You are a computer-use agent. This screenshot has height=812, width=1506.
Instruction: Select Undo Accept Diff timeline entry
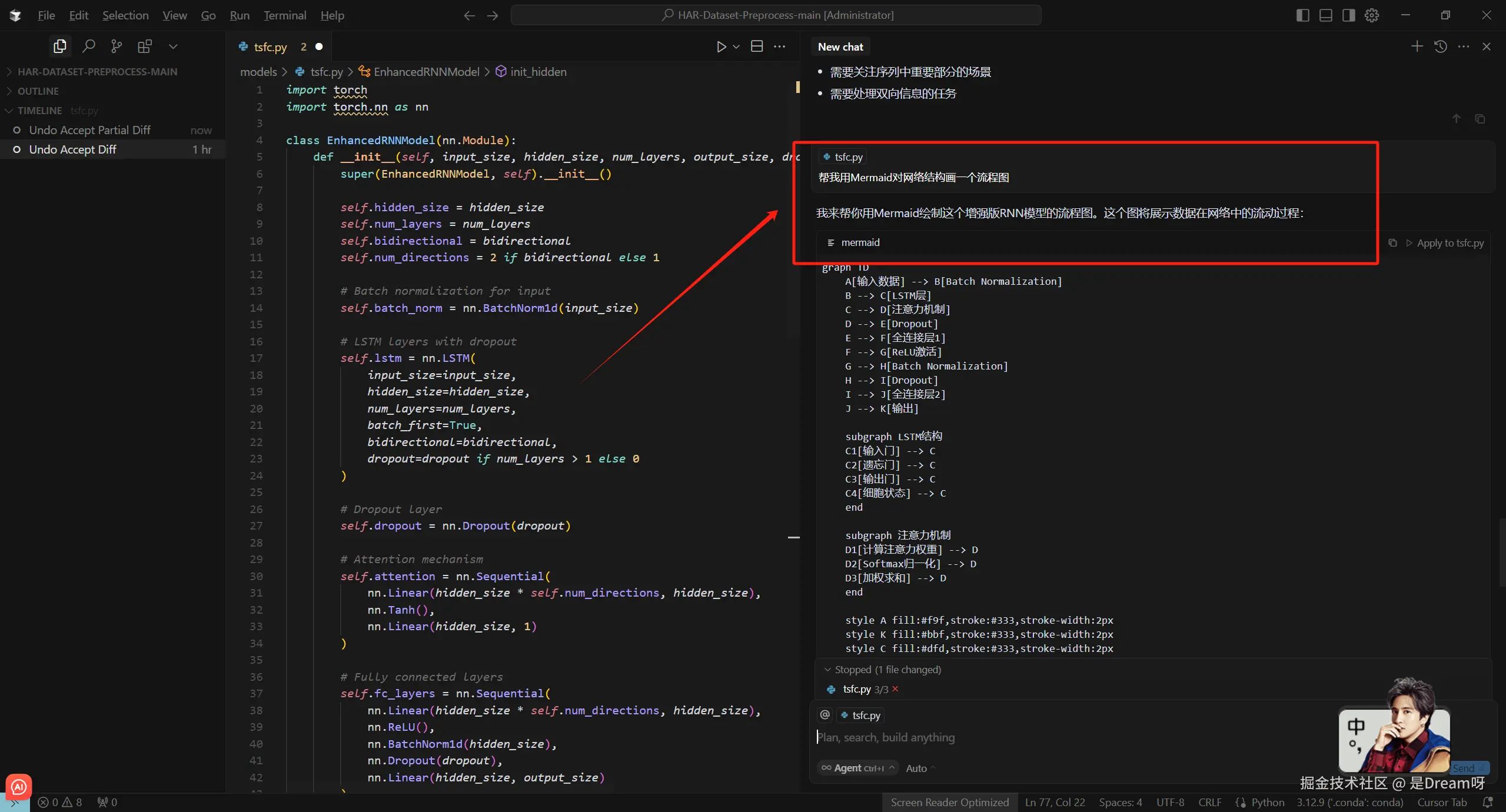[73, 149]
